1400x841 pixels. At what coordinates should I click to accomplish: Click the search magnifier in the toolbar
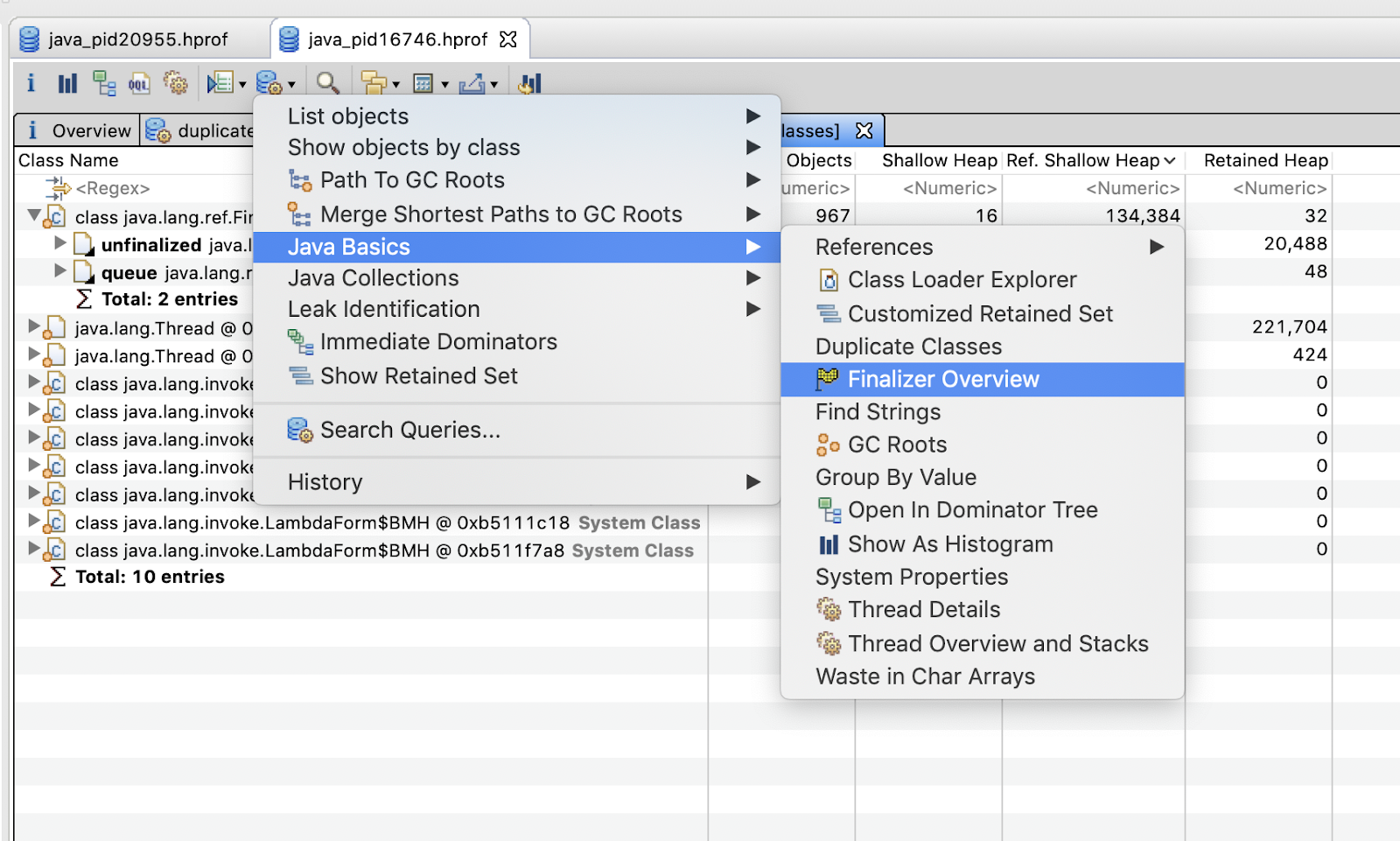(327, 82)
